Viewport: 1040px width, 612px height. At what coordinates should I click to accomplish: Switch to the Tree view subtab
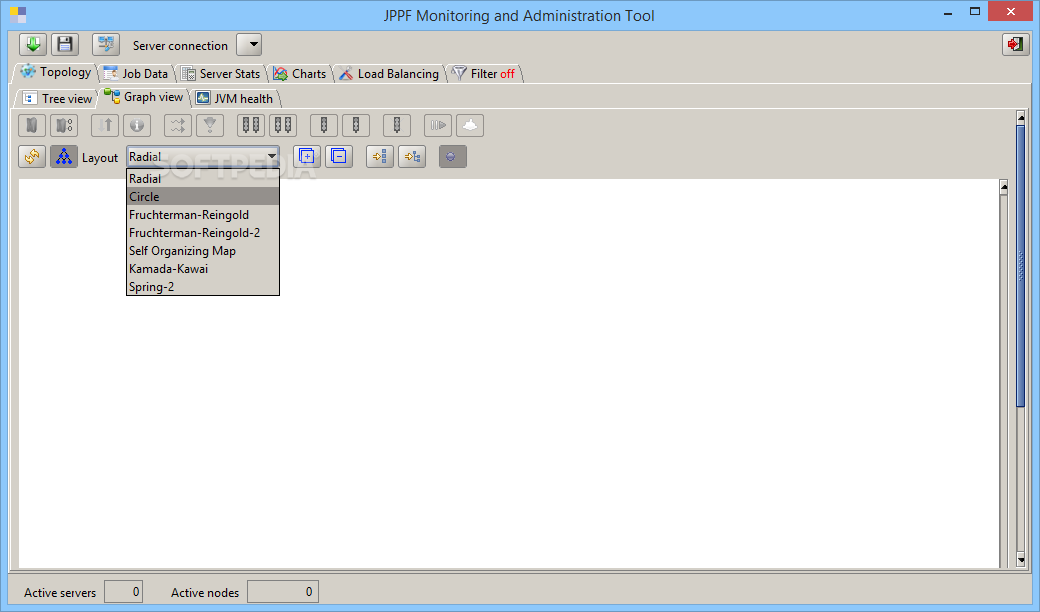click(58, 99)
